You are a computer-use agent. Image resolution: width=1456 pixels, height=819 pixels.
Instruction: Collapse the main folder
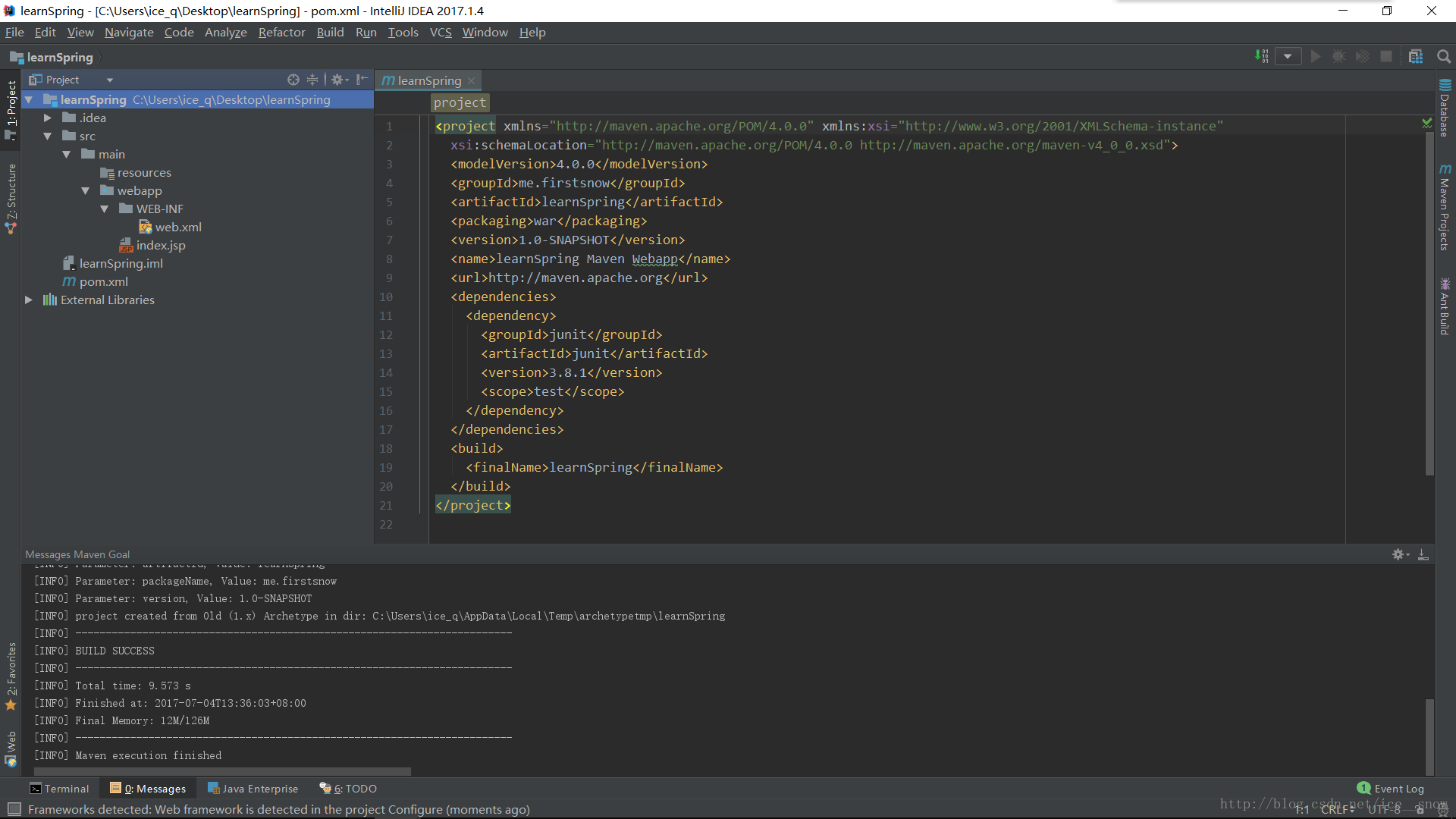67,155
